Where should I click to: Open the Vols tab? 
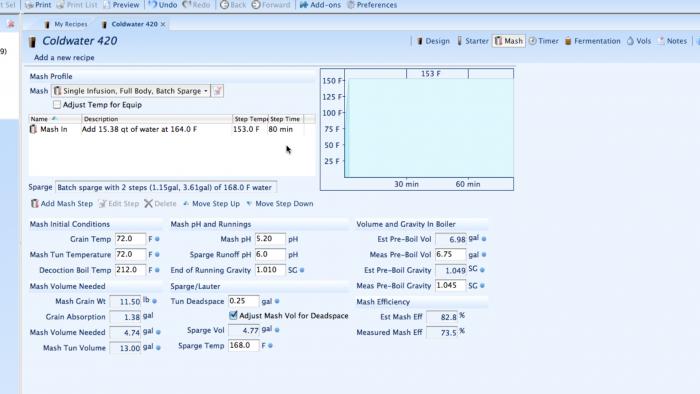pos(639,41)
